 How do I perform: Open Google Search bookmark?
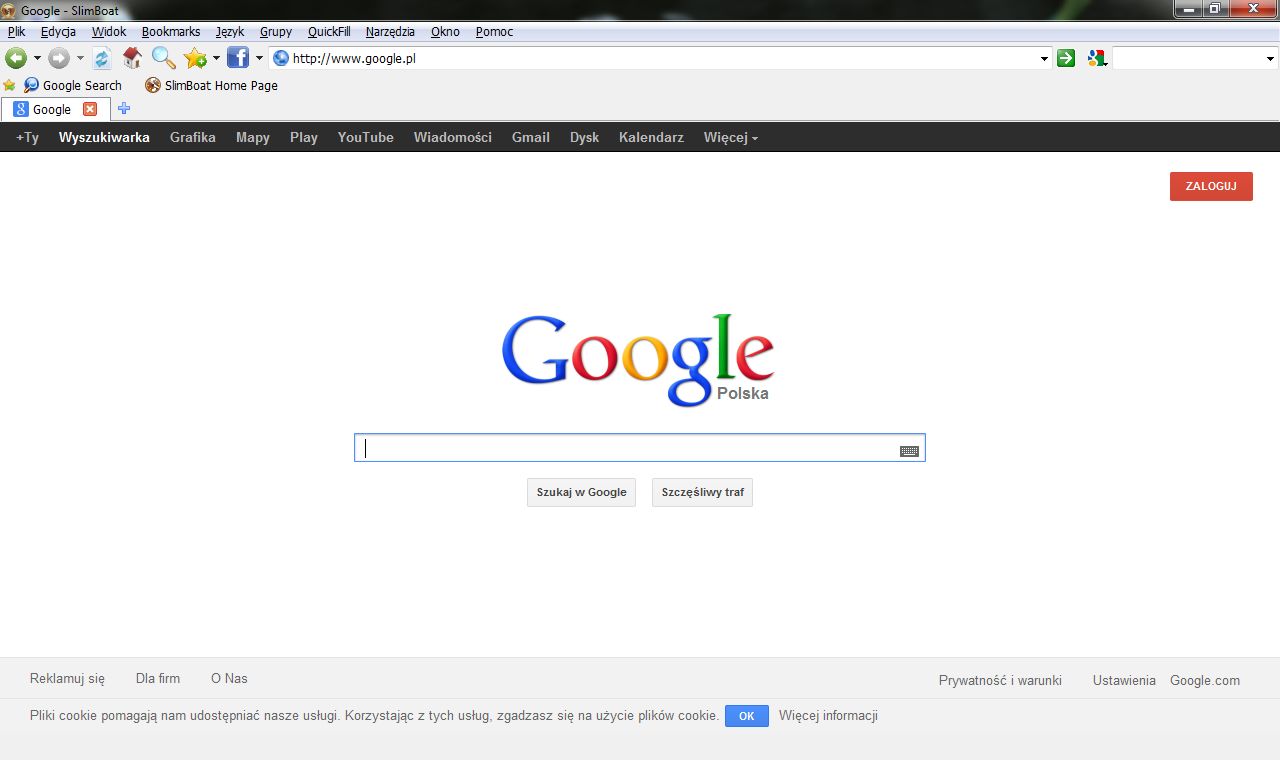(x=73, y=85)
